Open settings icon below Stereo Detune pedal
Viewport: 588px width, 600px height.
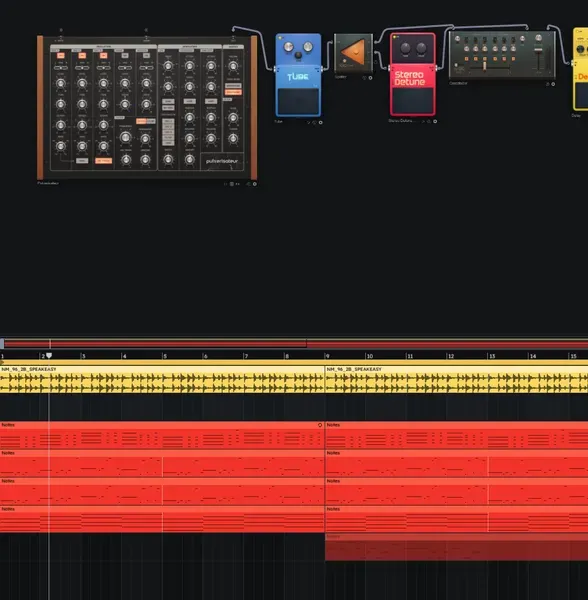pyautogui.click(x=435, y=121)
